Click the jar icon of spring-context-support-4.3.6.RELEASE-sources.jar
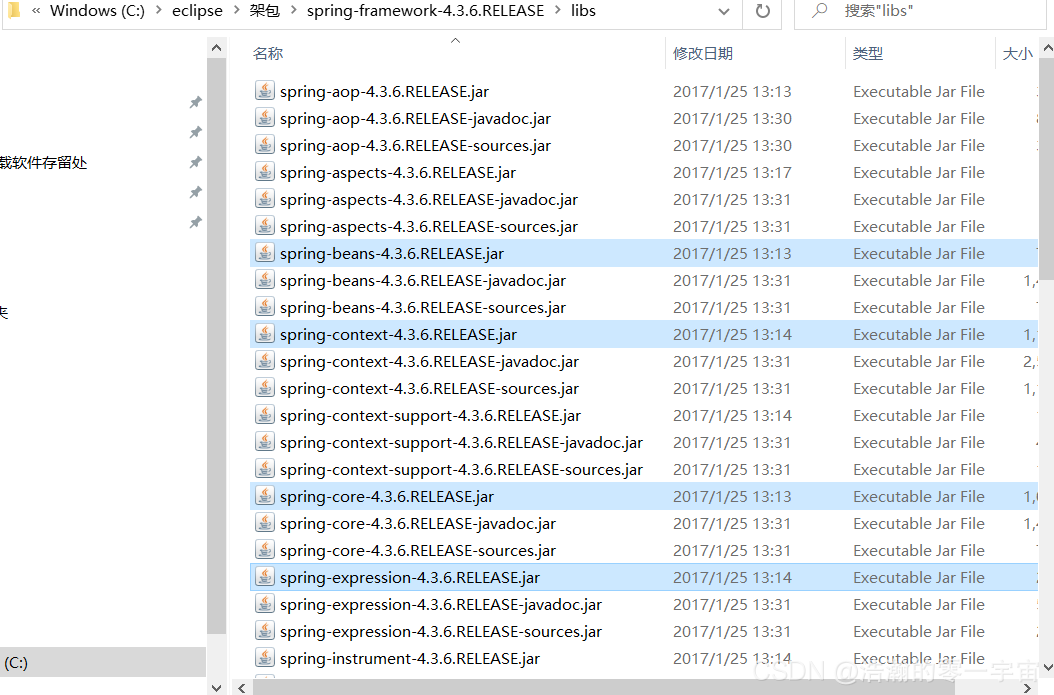The height and width of the screenshot is (695, 1054). [265, 468]
